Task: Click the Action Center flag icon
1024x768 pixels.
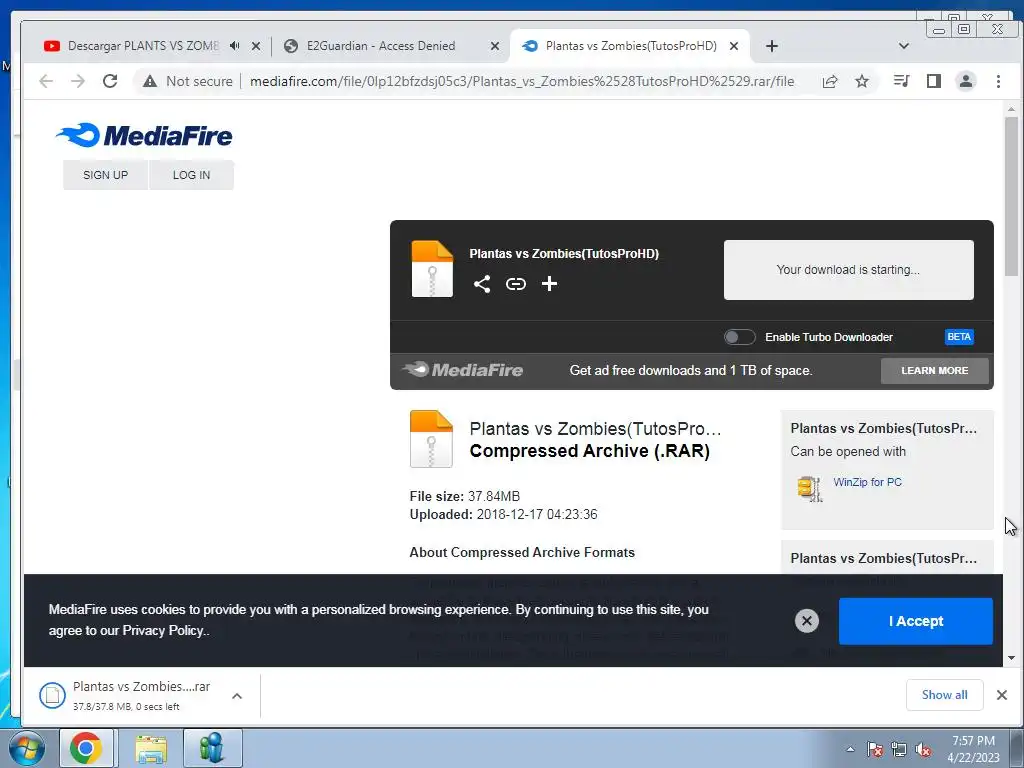Action: click(874, 750)
